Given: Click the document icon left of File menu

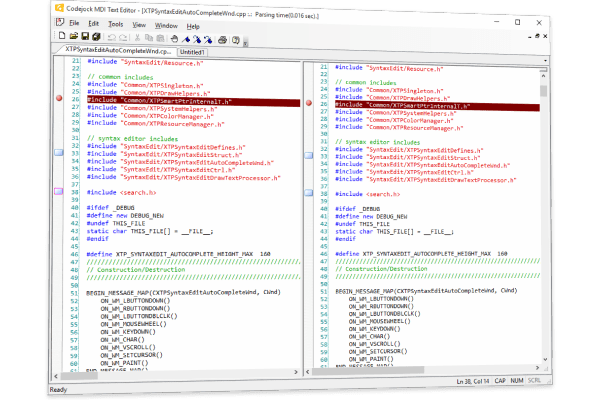Looking at the screenshot, I should click(x=60, y=22).
